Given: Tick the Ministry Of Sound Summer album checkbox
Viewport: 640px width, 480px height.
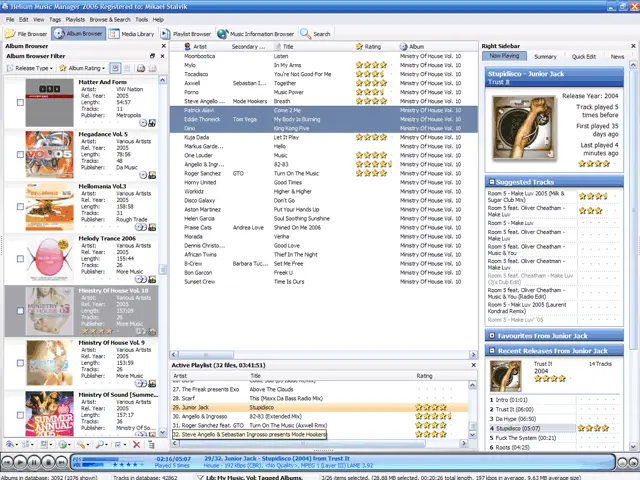Looking at the screenshot, I should click(20, 415).
